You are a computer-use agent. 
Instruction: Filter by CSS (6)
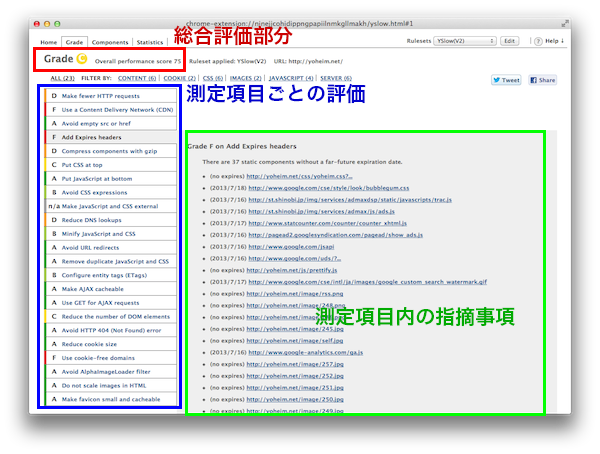pos(213,78)
